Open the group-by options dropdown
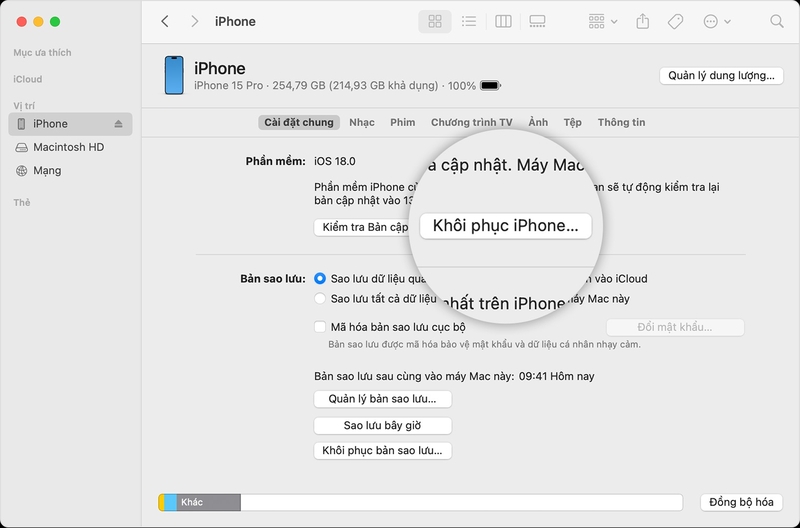The height and width of the screenshot is (528, 800). tap(603, 21)
